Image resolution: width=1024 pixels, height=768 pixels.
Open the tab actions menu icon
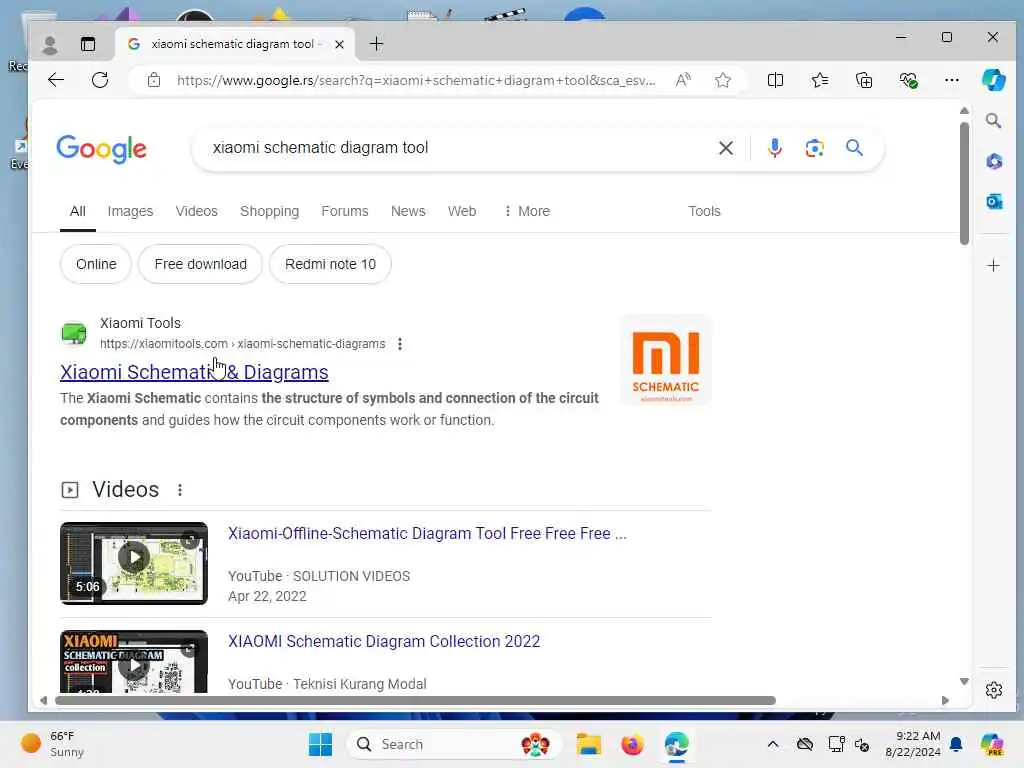pyautogui.click(x=88, y=44)
